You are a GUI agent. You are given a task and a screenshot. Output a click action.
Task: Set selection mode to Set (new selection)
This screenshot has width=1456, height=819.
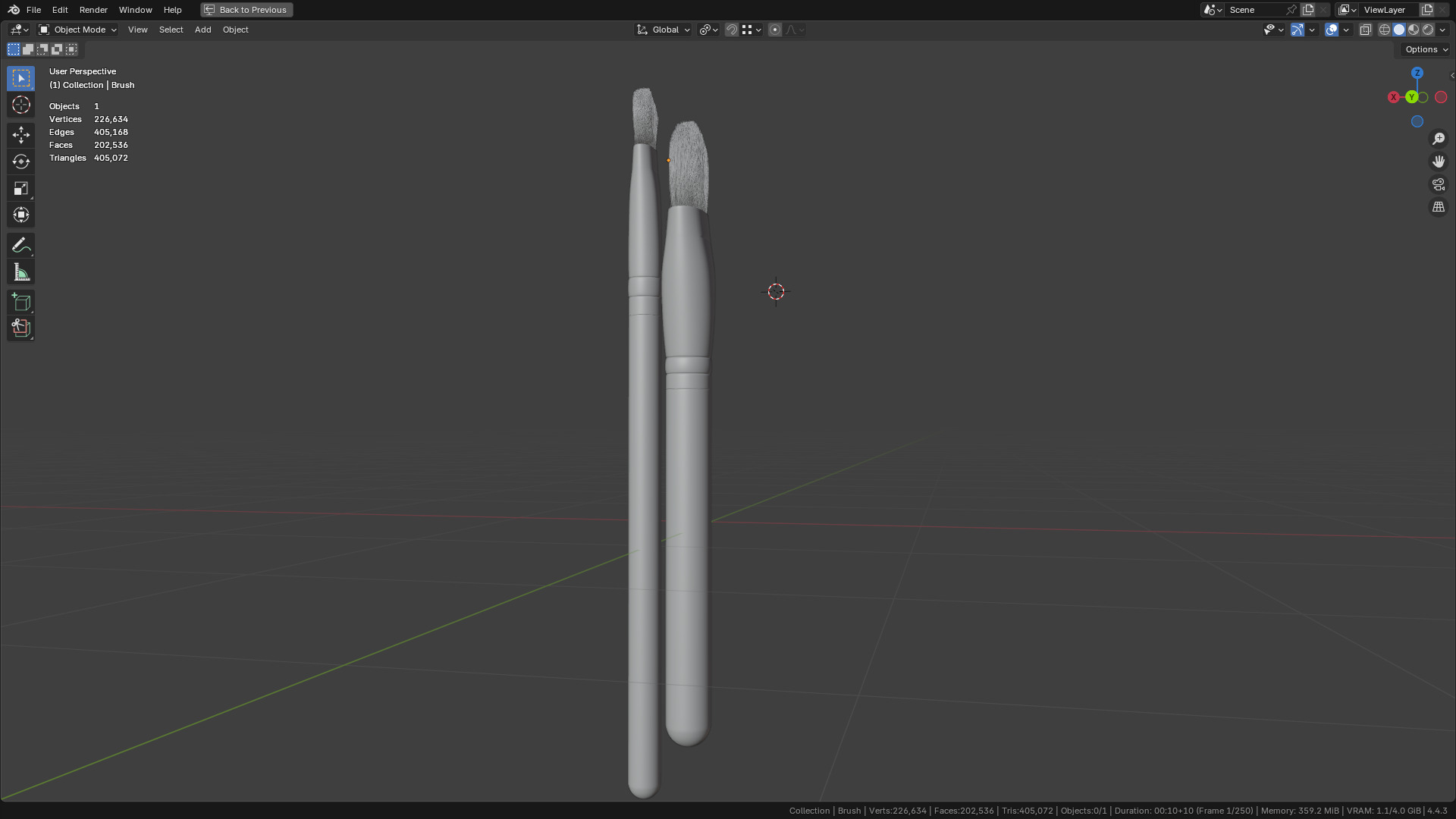tap(14, 49)
